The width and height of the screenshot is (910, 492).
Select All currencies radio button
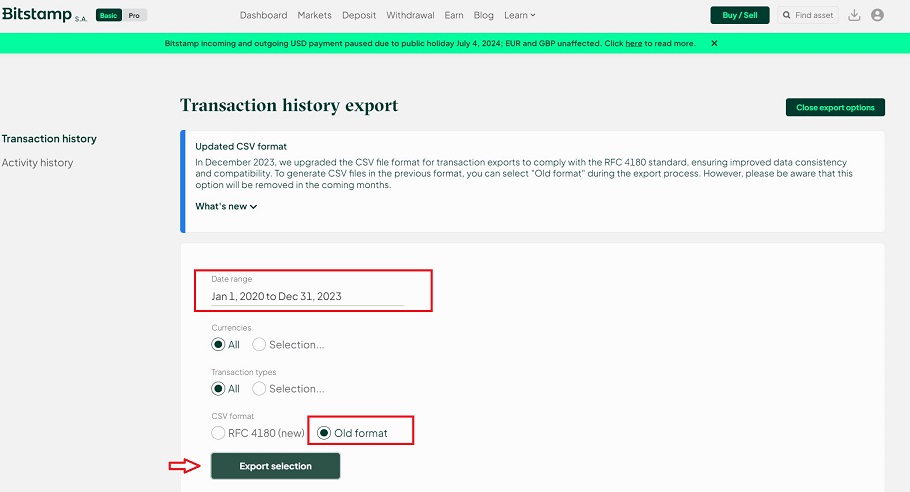[218, 344]
